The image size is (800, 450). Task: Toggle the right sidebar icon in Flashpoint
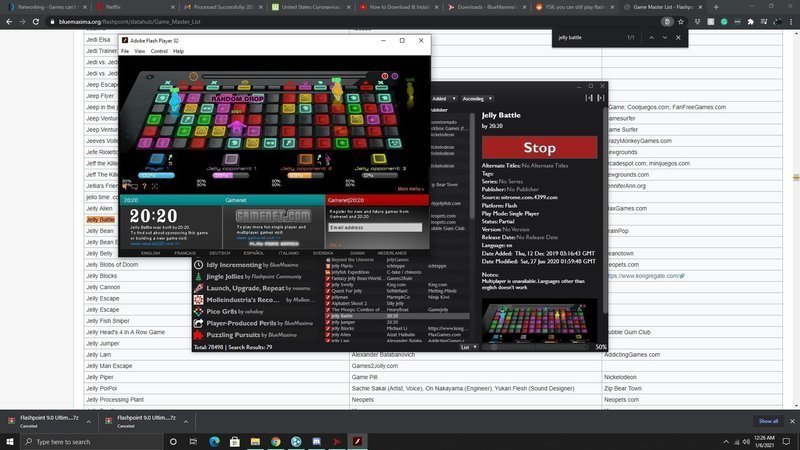[601, 98]
